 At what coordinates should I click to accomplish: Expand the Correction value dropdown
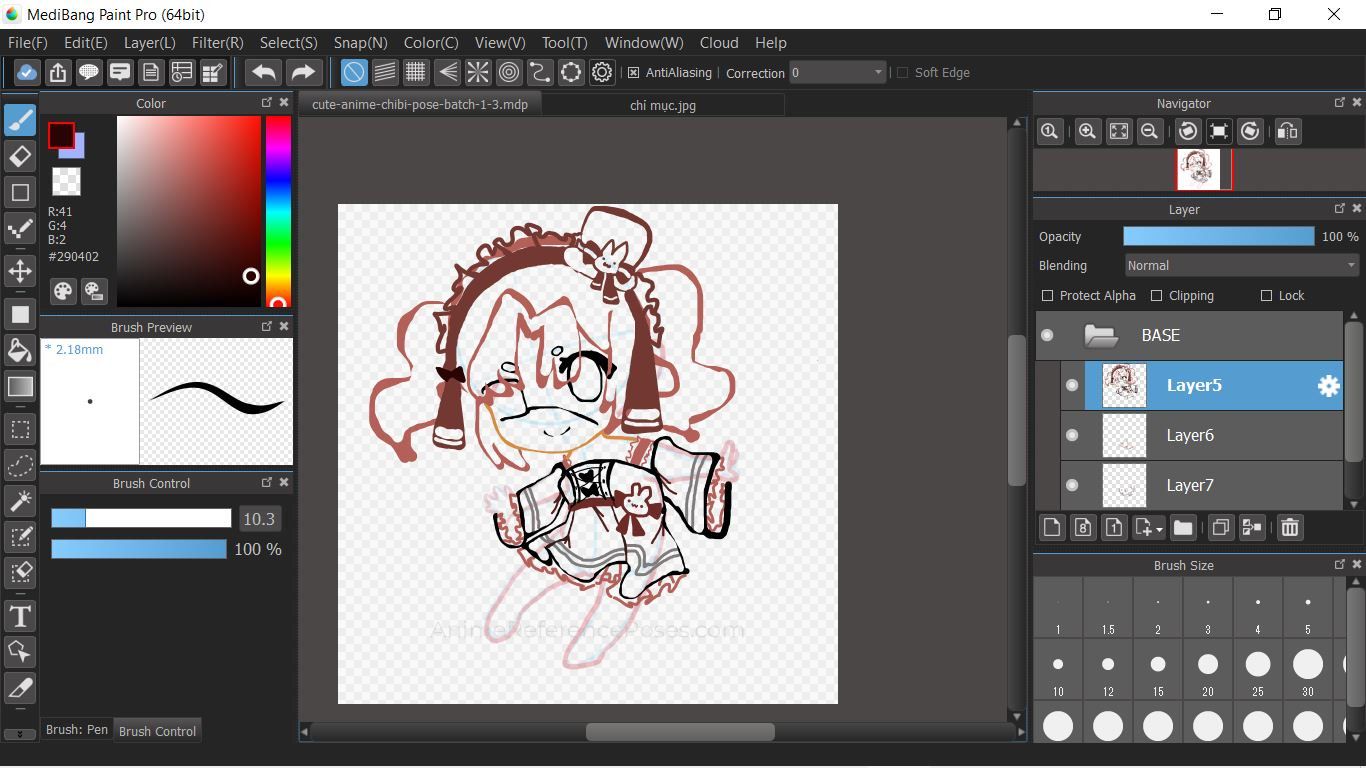878,72
